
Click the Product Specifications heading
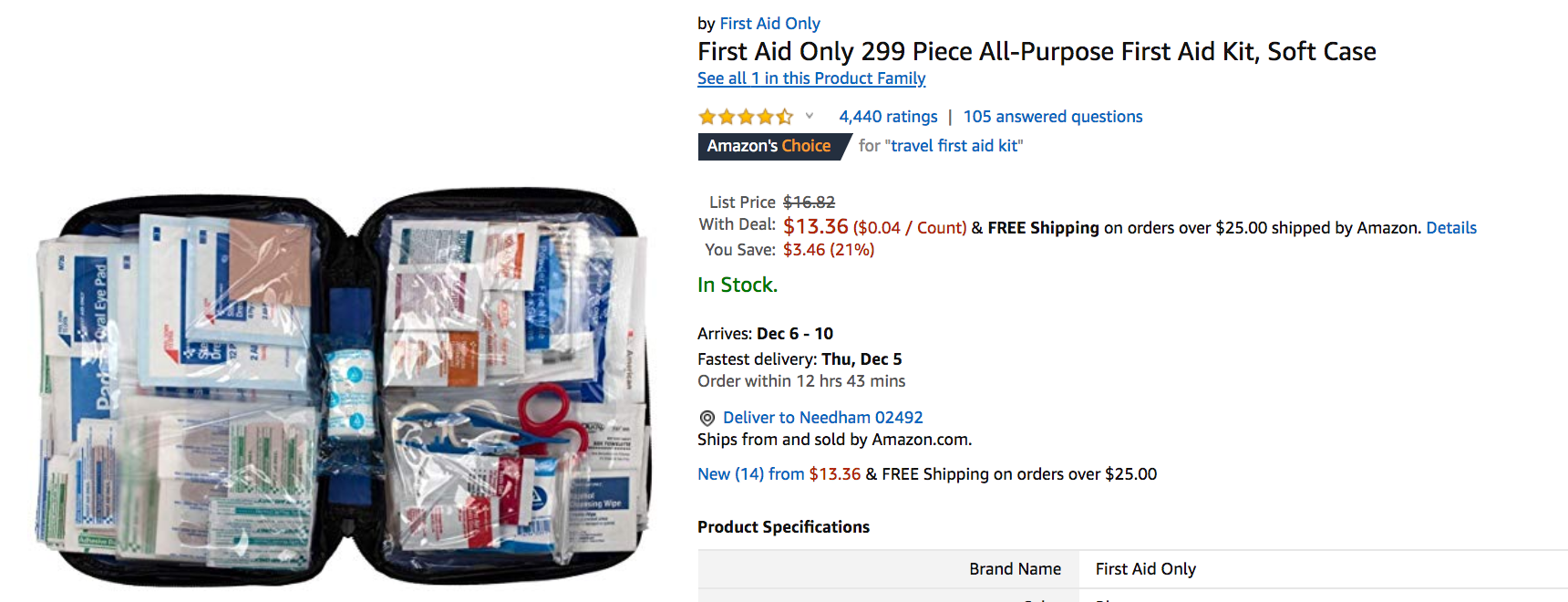[x=783, y=527]
